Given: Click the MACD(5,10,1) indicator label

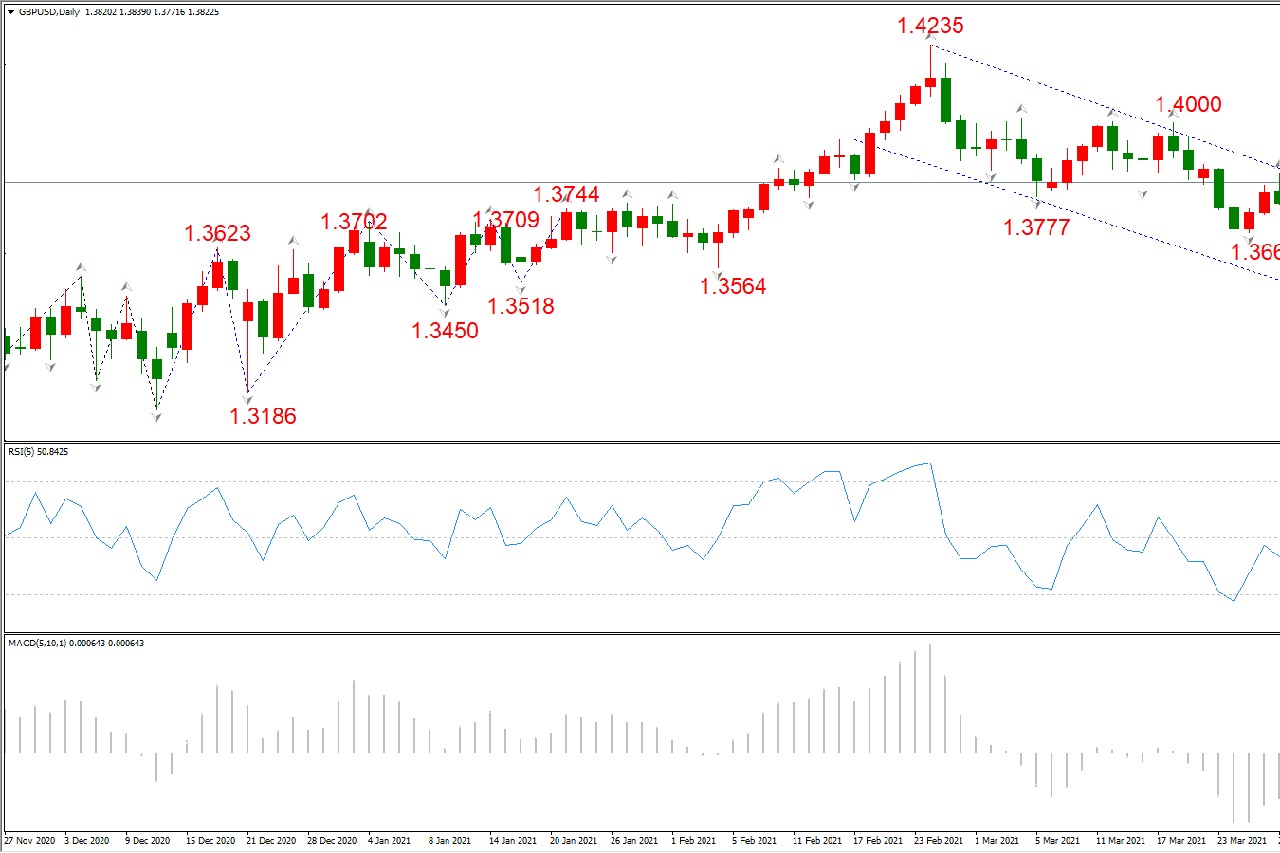Looking at the screenshot, I should coord(75,643).
